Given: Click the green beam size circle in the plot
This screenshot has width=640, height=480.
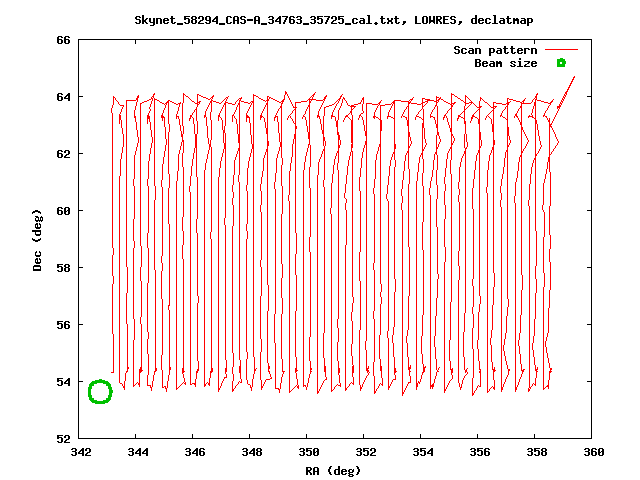Looking at the screenshot, I should [x=100, y=392].
